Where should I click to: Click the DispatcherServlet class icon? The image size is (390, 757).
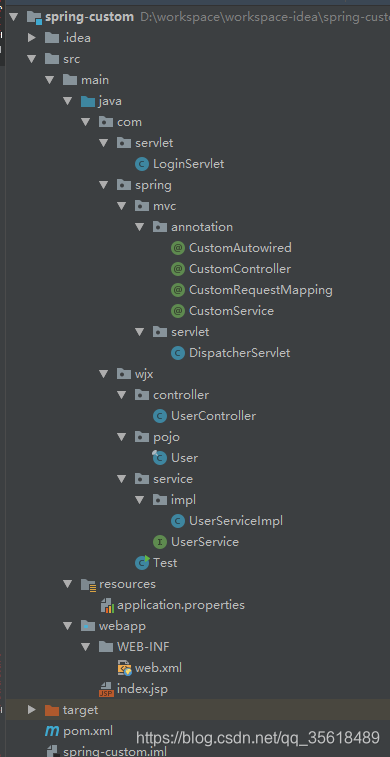(178, 353)
